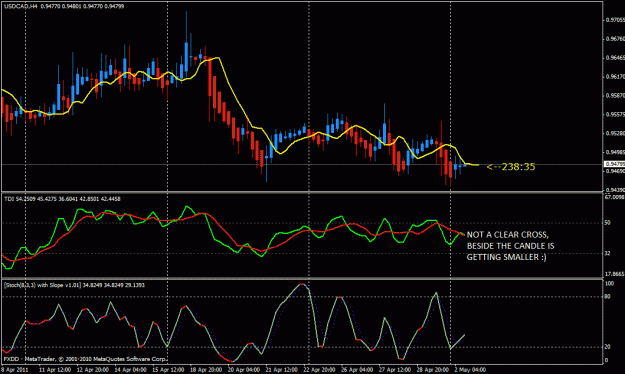The image size is (625, 374).
Task: Click the 0.95575 price scale label
Action: pyautogui.click(x=615, y=114)
